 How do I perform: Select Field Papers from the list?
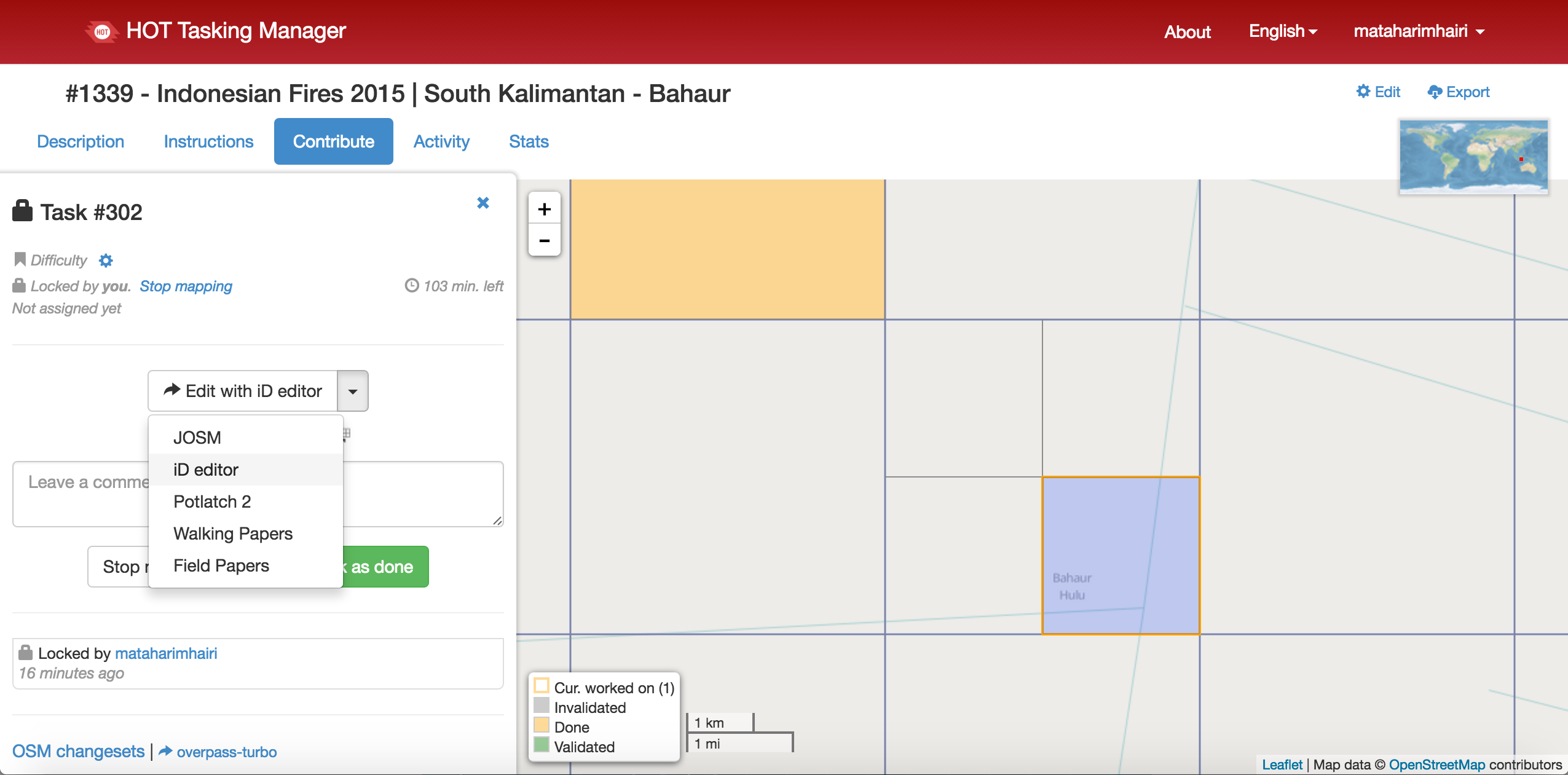221,565
